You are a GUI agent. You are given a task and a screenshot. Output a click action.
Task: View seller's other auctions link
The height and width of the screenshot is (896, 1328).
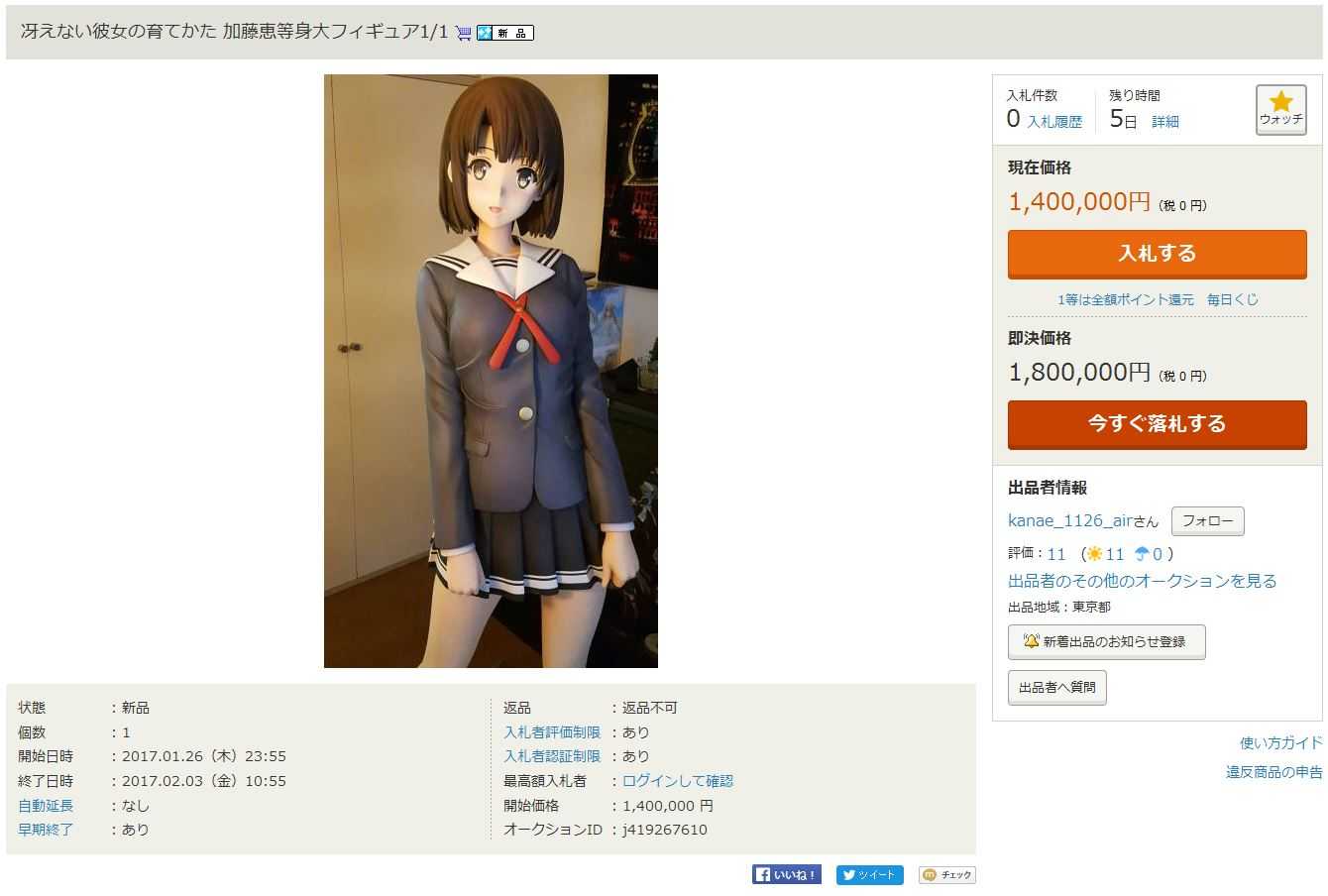(x=1142, y=581)
